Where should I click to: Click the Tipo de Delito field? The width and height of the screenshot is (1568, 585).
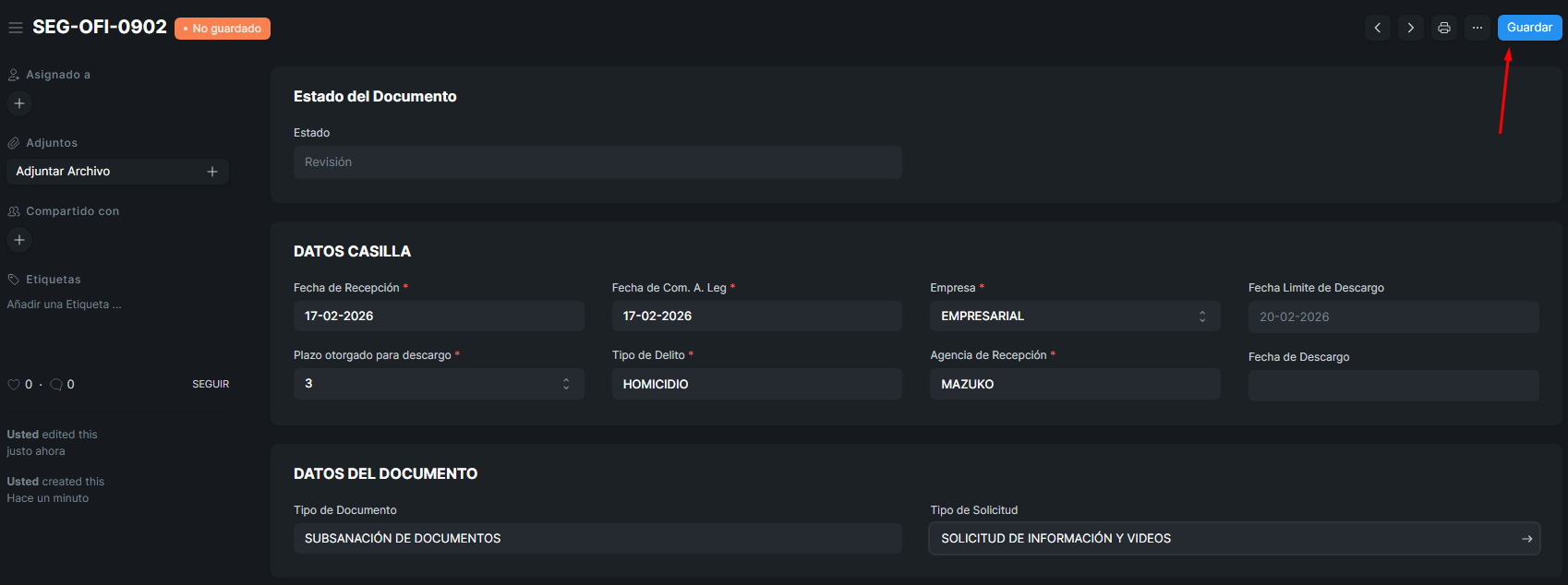pos(755,384)
